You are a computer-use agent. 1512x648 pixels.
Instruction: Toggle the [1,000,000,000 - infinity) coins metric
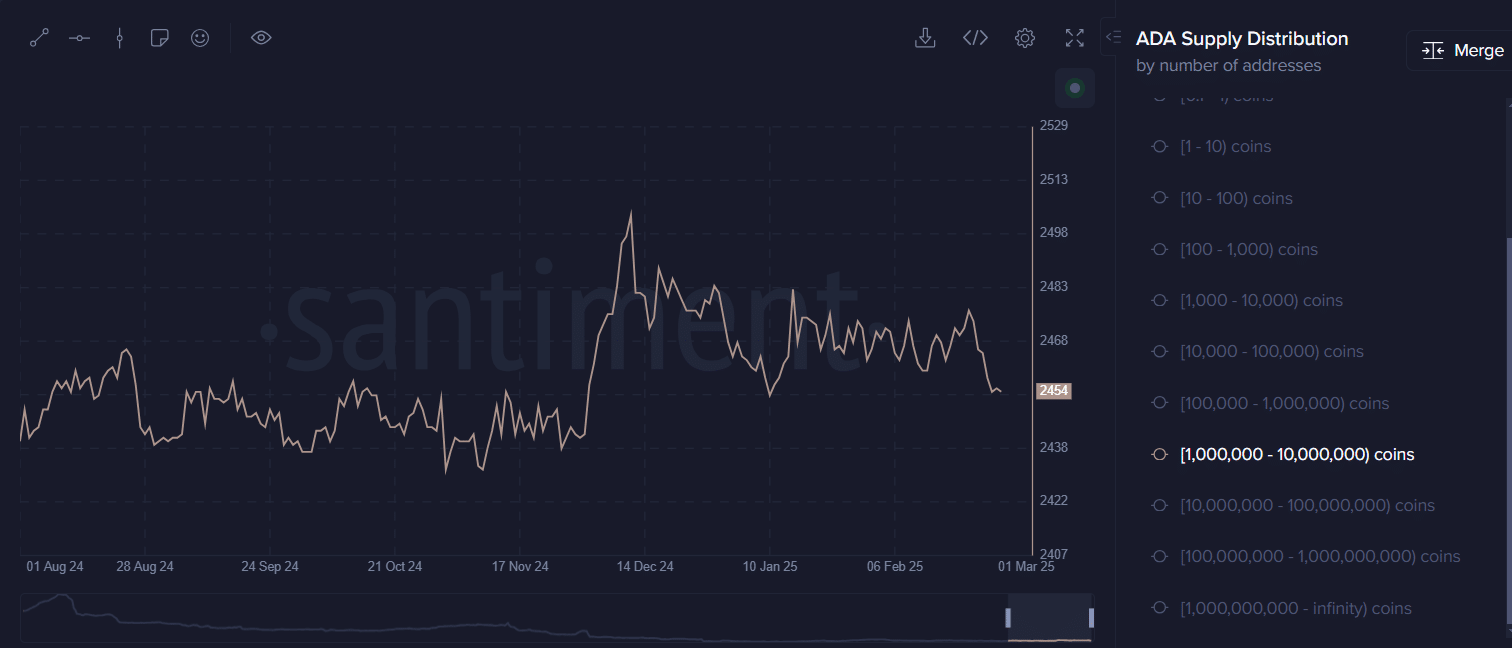point(1281,608)
